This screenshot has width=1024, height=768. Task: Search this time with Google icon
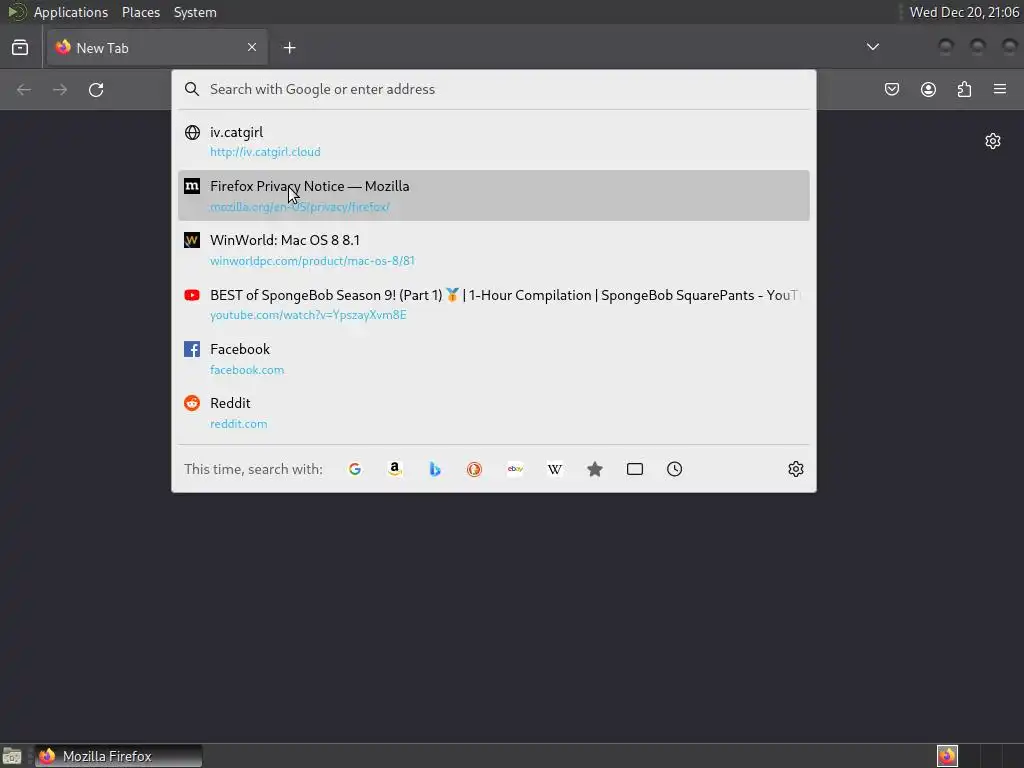point(355,469)
